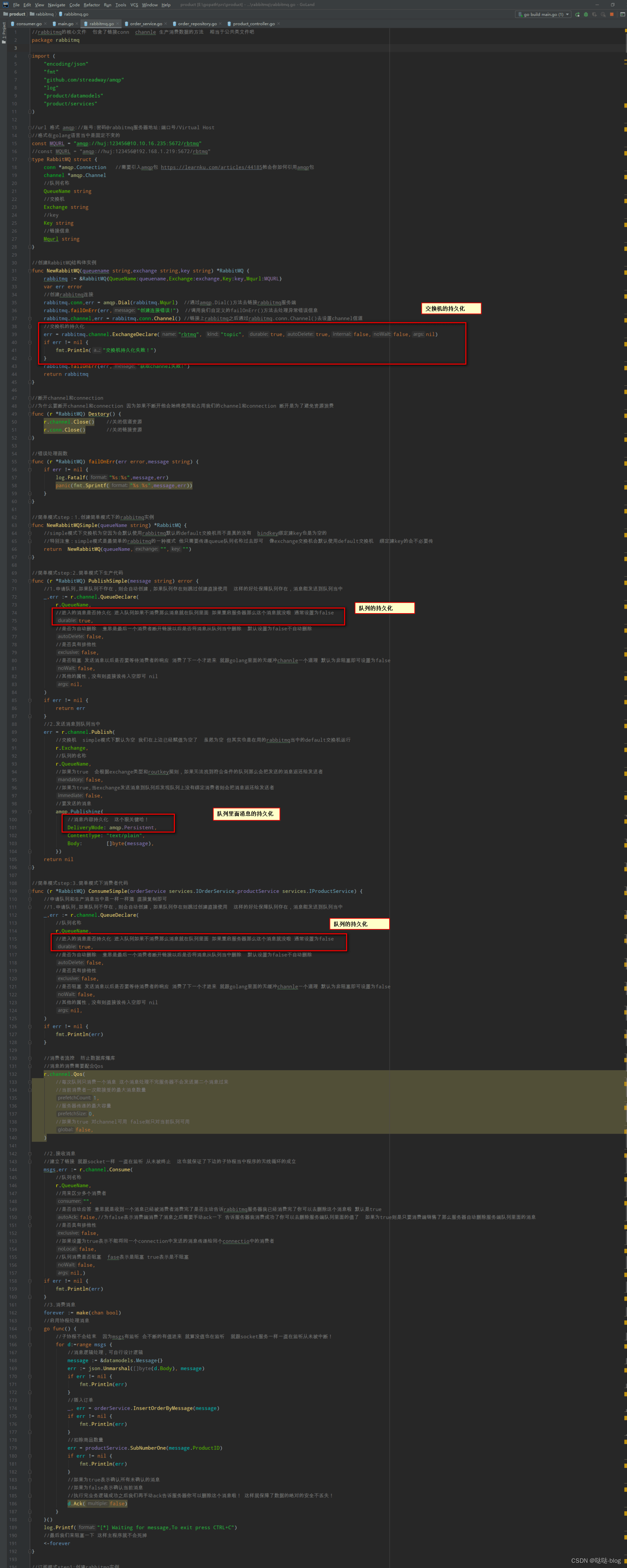Fold the ConsumeSimple function
The width and height of the screenshot is (627, 1568).
pos(29,891)
